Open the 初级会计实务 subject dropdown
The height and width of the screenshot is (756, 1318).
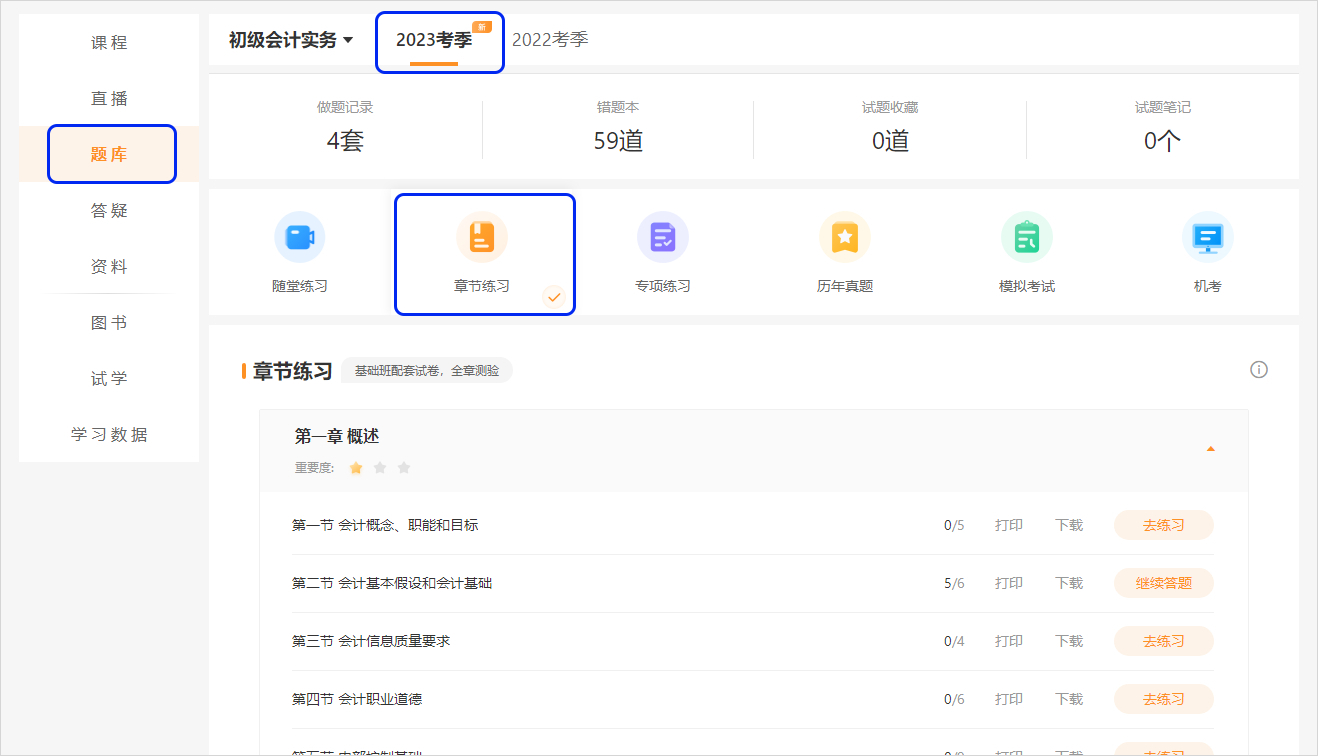(289, 40)
